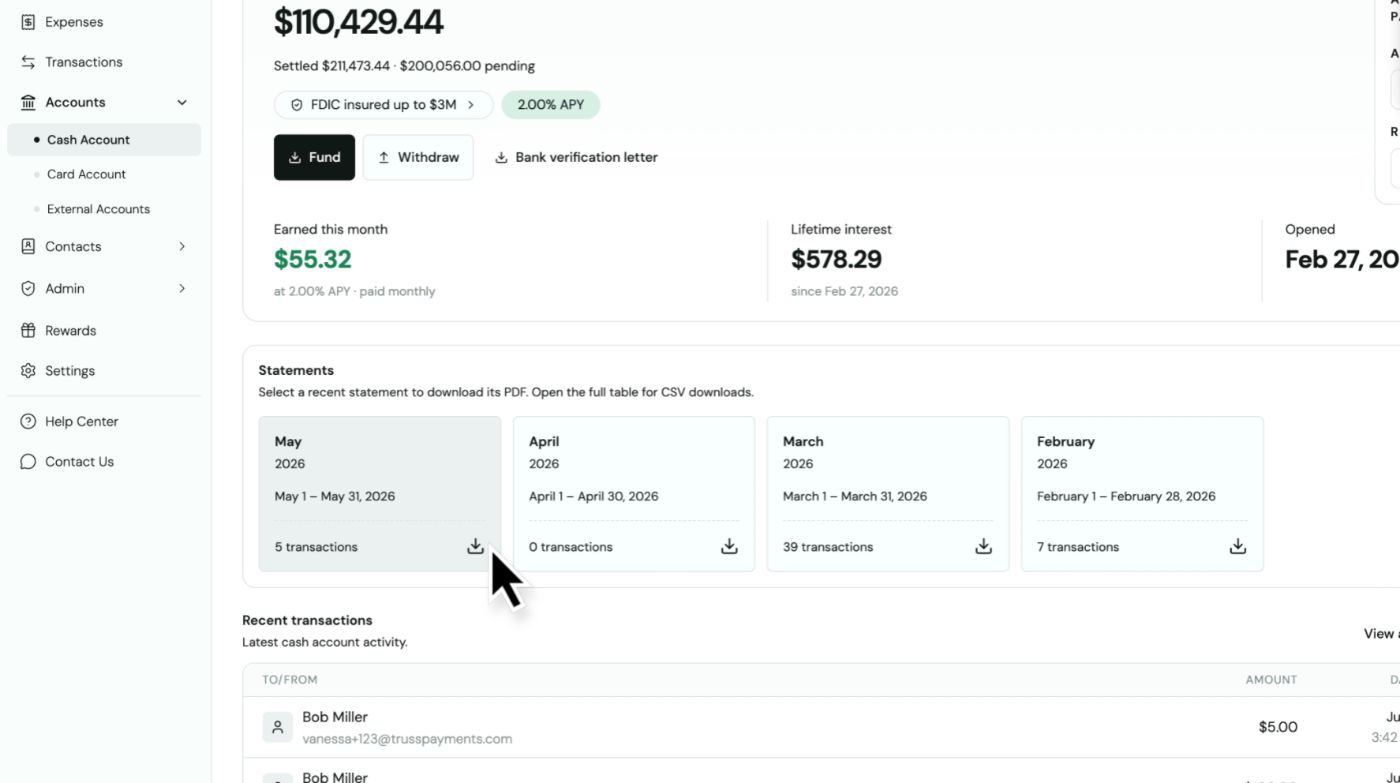Select the May 2026 statement card

(x=380, y=494)
